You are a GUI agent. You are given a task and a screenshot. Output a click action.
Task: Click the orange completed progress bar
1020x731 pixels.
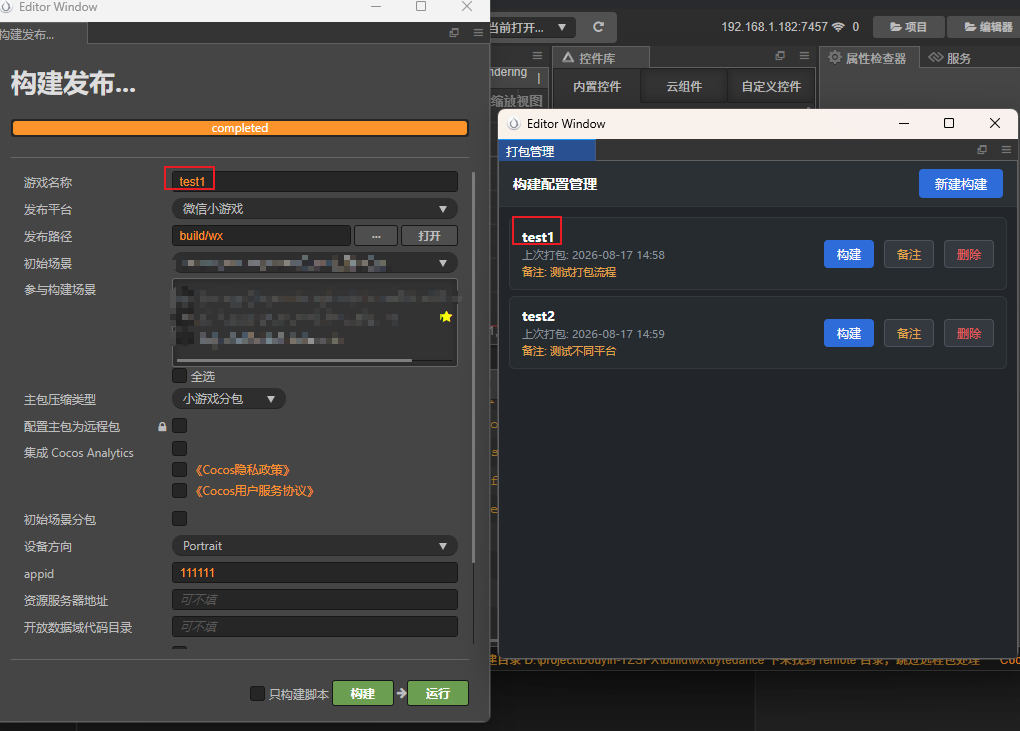pyautogui.click(x=240, y=128)
